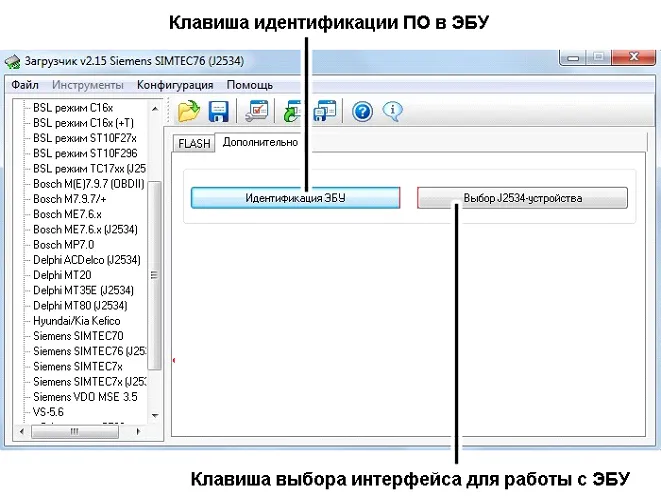Select BSL режим TC17xx (J25 entry
Image resolution: width=661 pixels, height=498 pixels.
89,168
